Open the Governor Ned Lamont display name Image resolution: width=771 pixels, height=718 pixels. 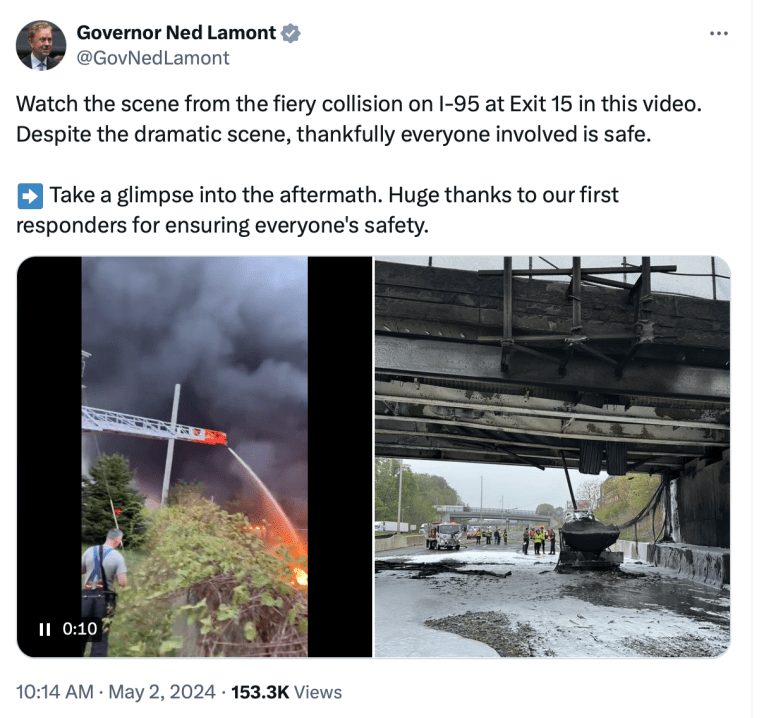click(x=176, y=33)
